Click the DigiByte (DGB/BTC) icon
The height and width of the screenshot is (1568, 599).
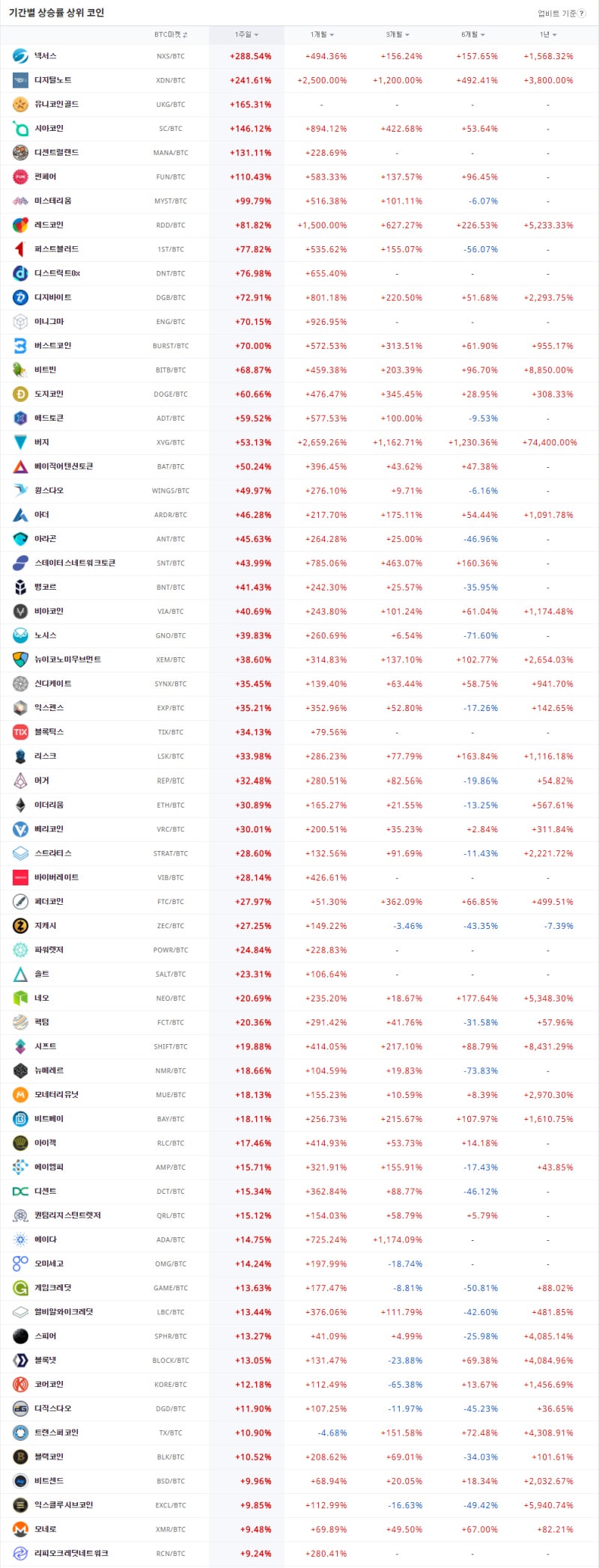pyautogui.click(x=20, y=297)
